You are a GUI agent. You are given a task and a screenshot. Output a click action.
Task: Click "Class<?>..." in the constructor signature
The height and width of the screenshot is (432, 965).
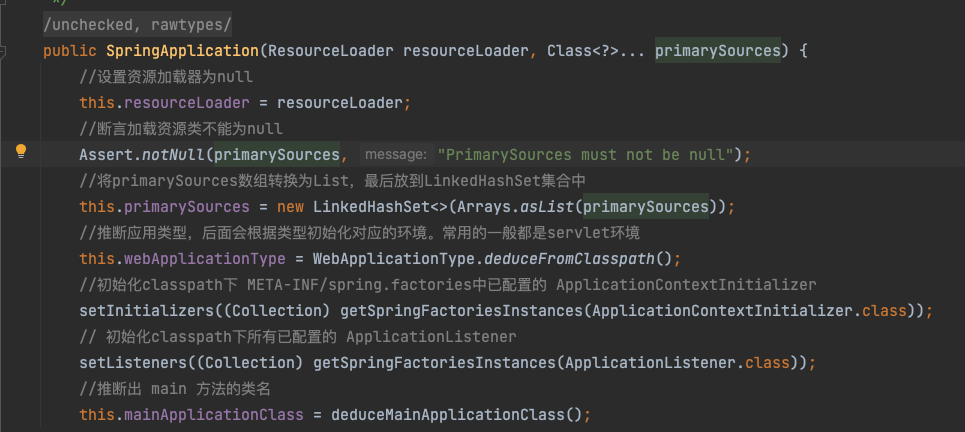(x=596, y=50)
